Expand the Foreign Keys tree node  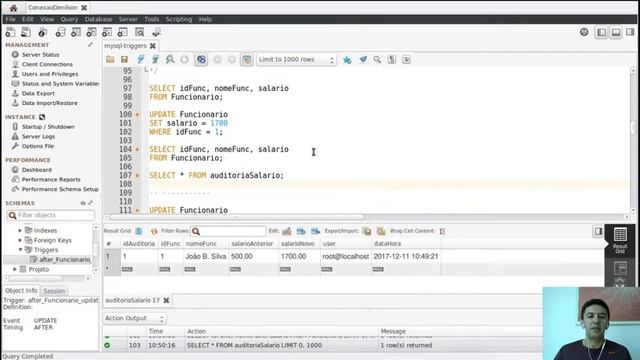[20, 240]
